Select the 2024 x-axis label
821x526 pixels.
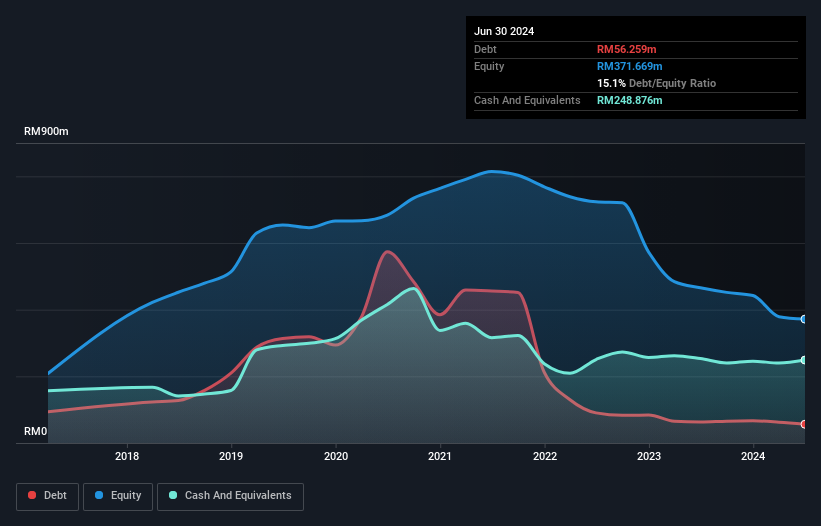coord(753,456)
